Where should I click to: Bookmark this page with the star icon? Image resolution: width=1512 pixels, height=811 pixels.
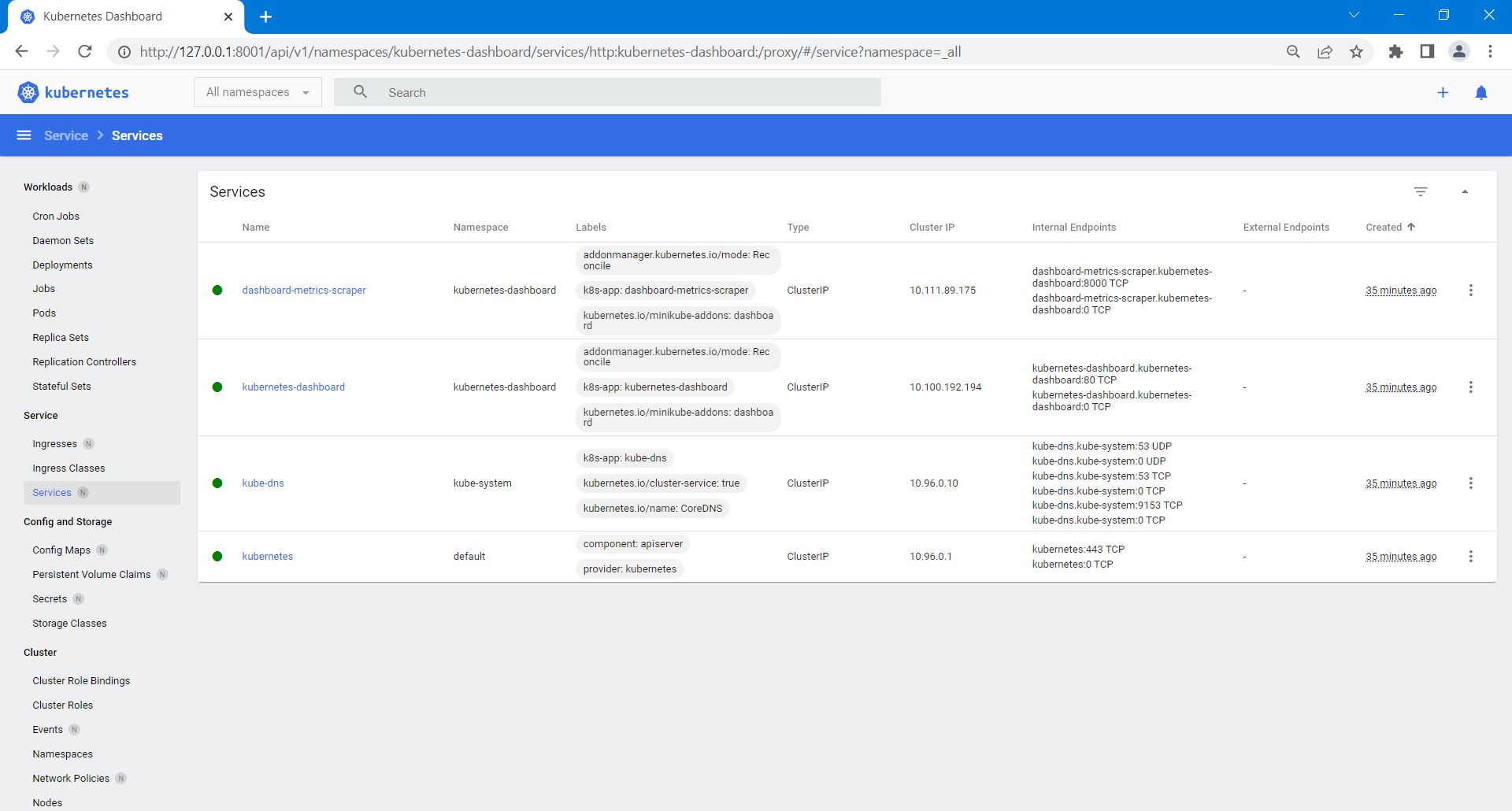(1356, 52)
